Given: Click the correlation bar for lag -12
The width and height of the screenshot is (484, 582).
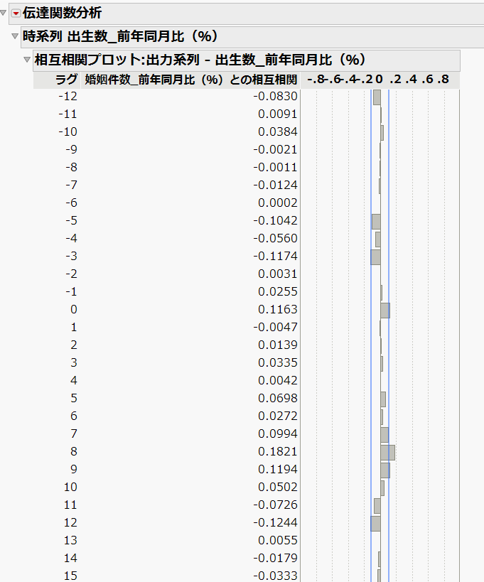Looking at the screenshot, I should pos(377,98).
